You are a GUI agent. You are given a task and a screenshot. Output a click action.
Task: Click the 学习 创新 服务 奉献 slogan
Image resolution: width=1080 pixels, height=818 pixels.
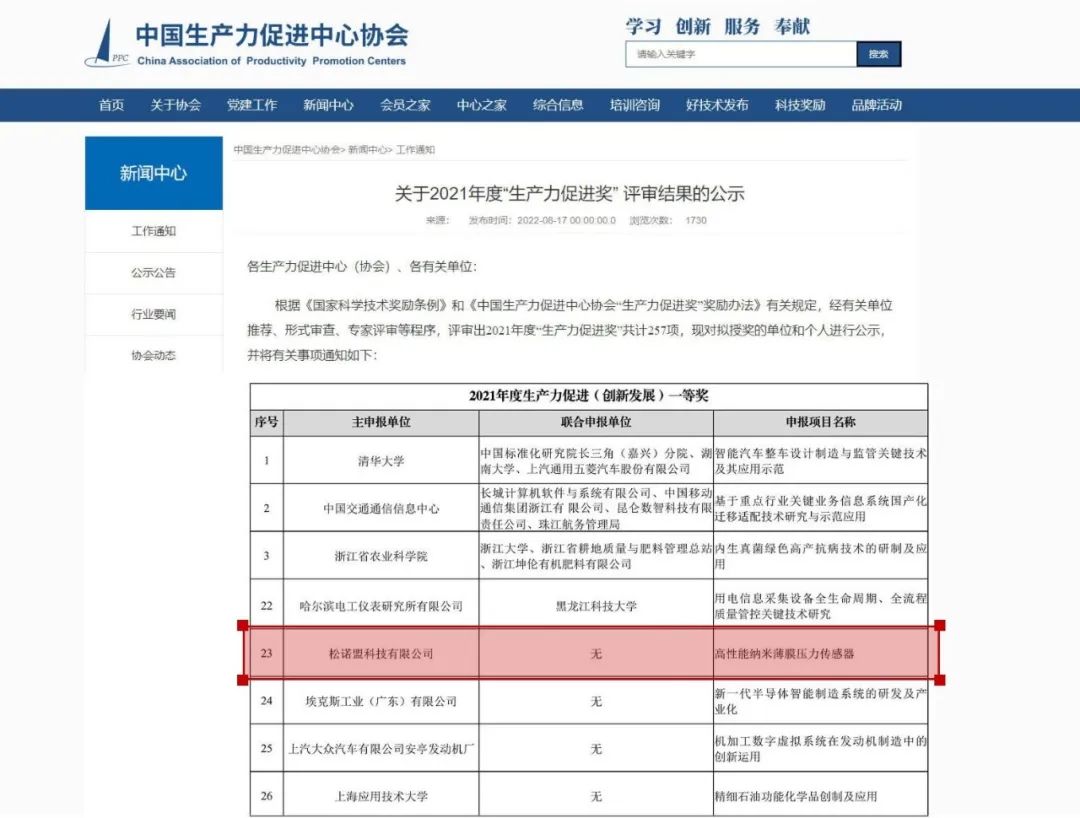click(718, 27)
